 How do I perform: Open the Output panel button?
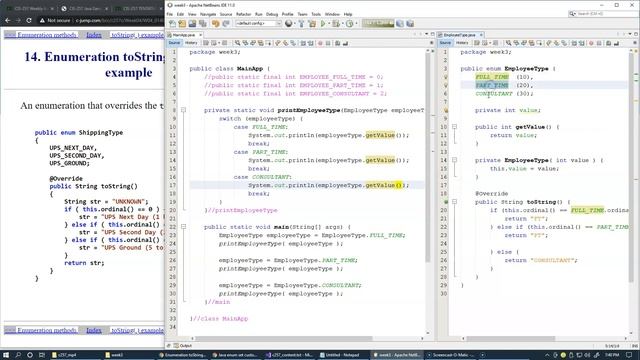point(183,346)
